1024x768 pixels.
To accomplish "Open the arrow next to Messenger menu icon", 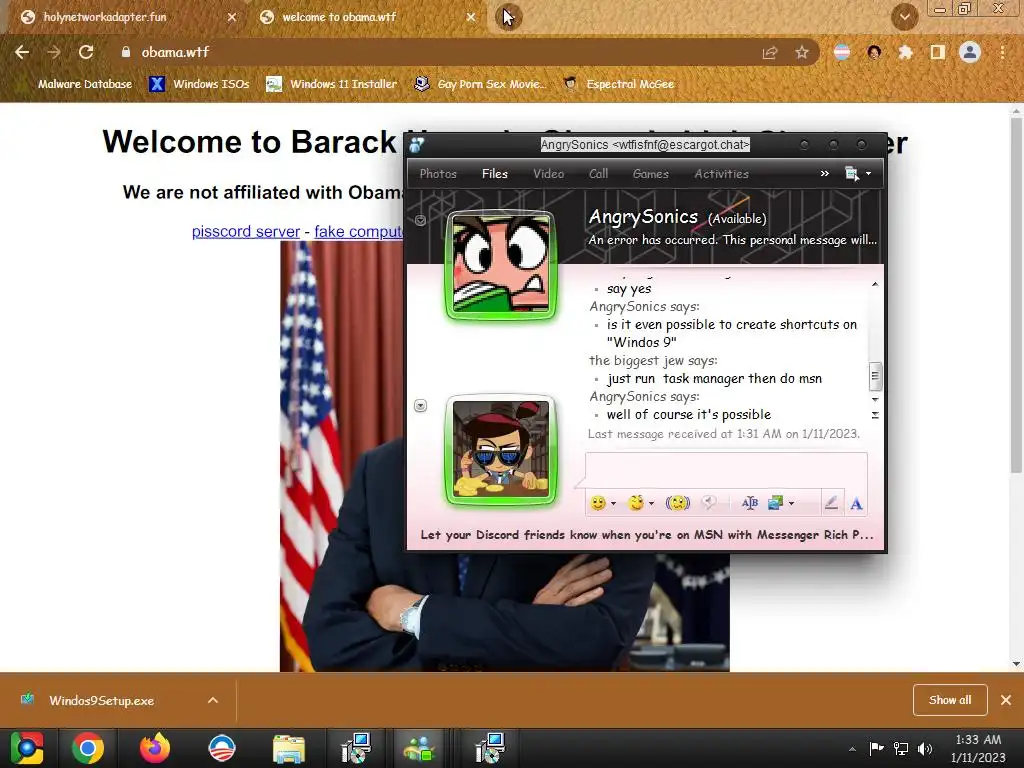I will coord(868,174).
